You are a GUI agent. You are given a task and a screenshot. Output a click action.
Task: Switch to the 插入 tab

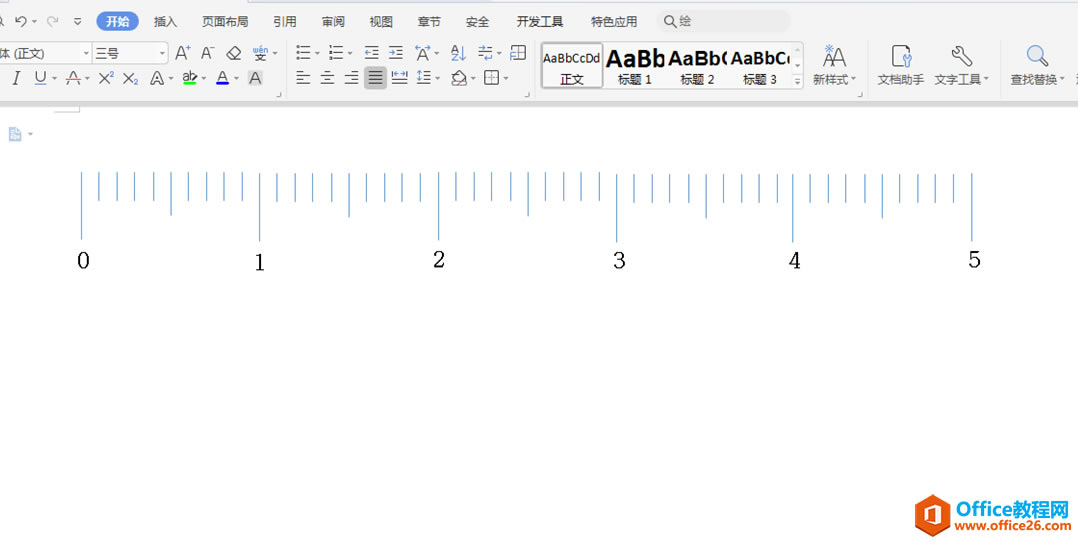(x=165, y=22)
